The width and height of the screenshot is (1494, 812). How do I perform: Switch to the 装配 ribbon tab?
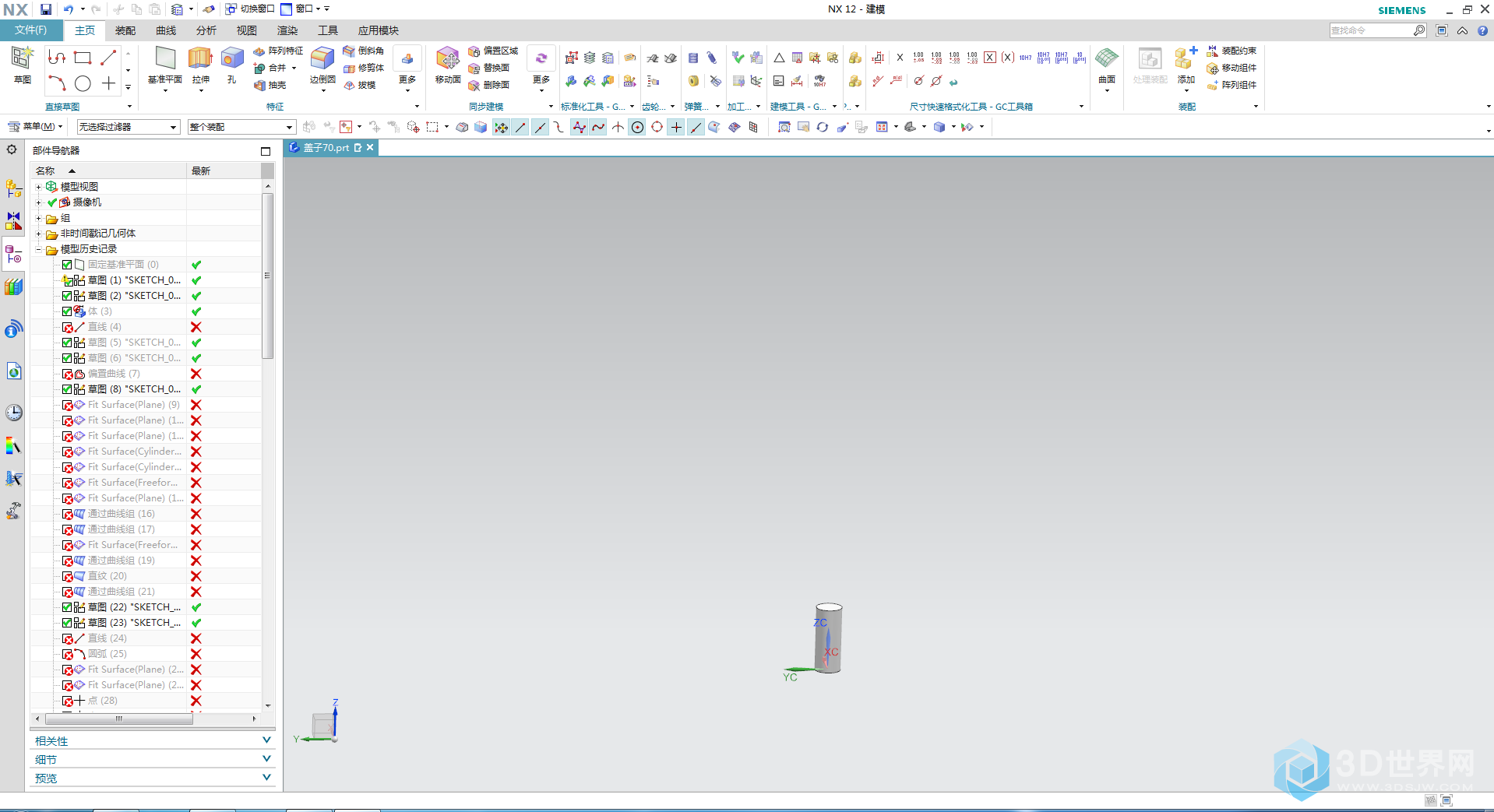click(125, 30)
